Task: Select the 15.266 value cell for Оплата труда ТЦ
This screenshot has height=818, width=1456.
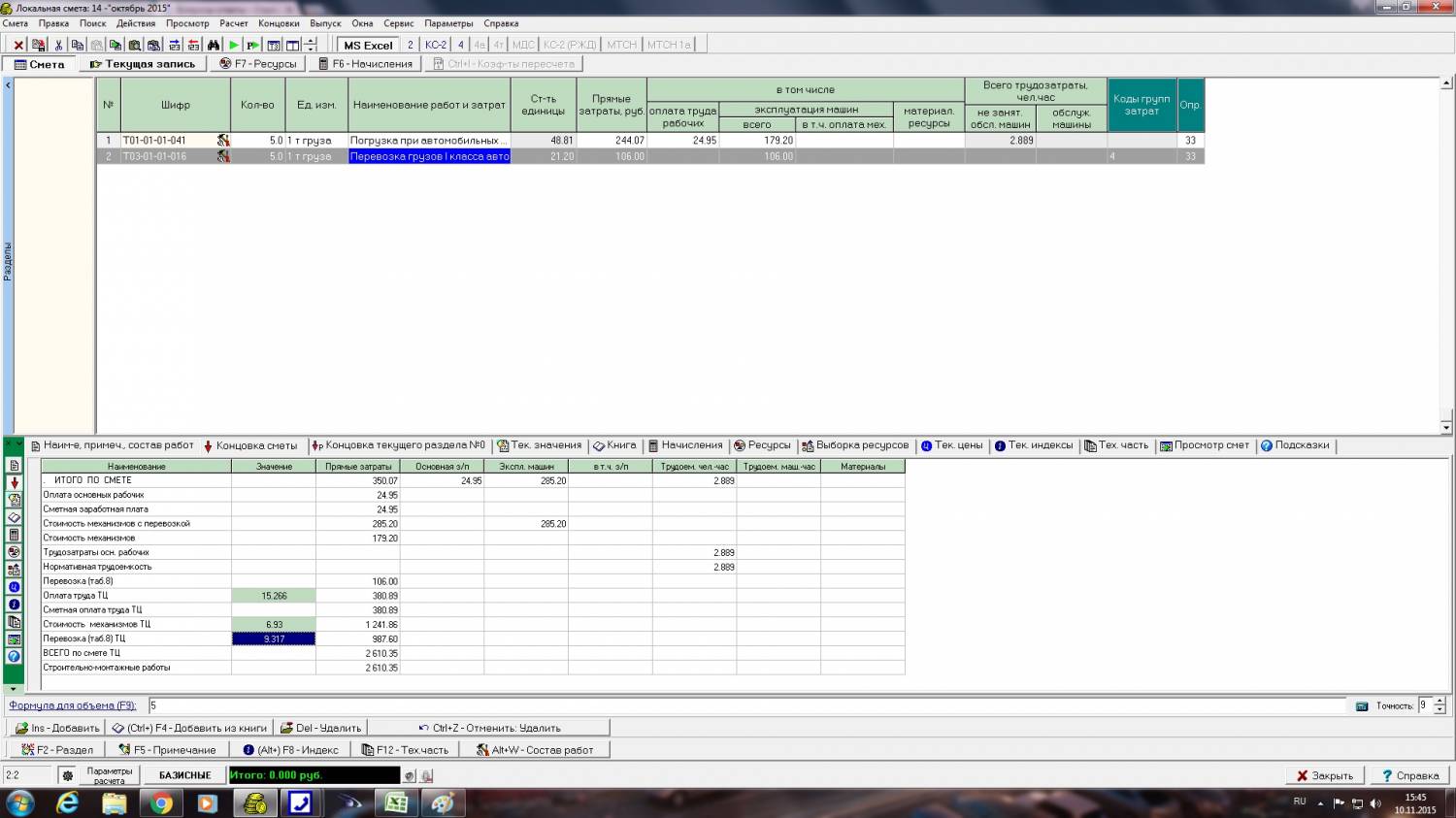Action: pos(274,596)
